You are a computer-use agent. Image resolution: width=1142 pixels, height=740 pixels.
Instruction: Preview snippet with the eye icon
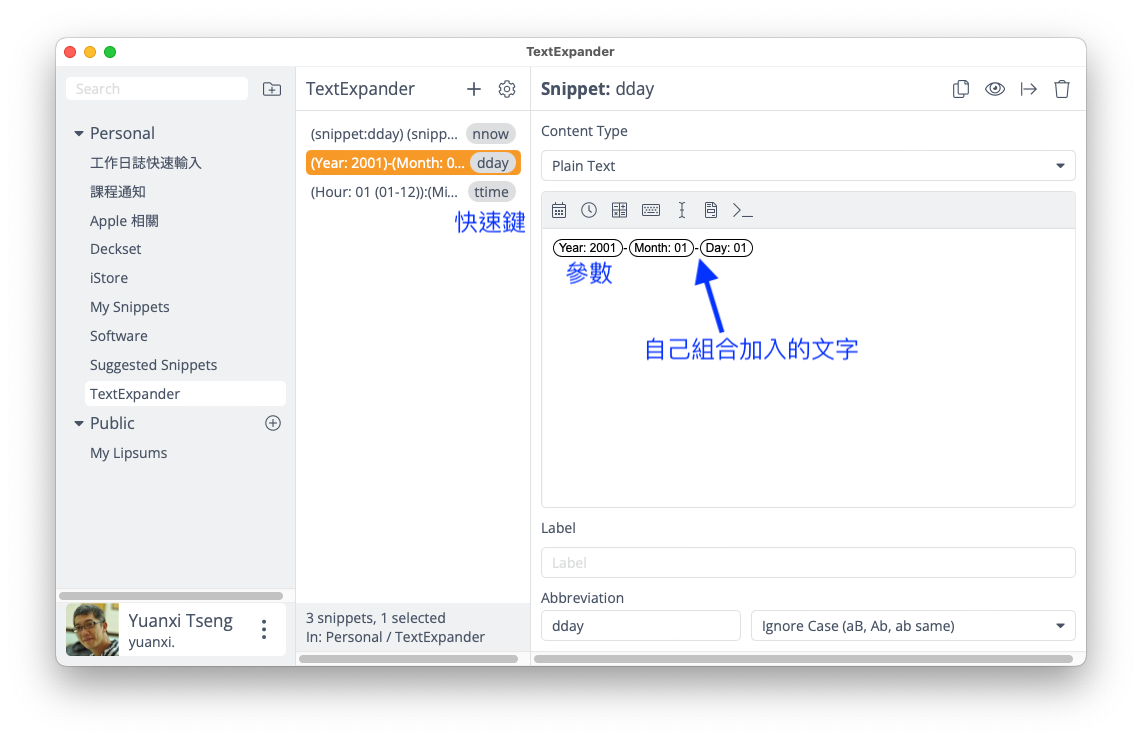pos(995,89)
